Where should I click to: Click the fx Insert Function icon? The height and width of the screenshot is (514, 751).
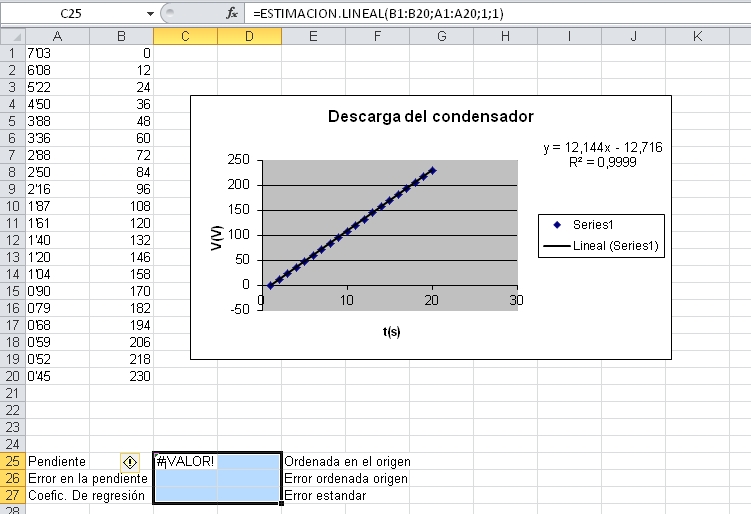coord(232,14)
